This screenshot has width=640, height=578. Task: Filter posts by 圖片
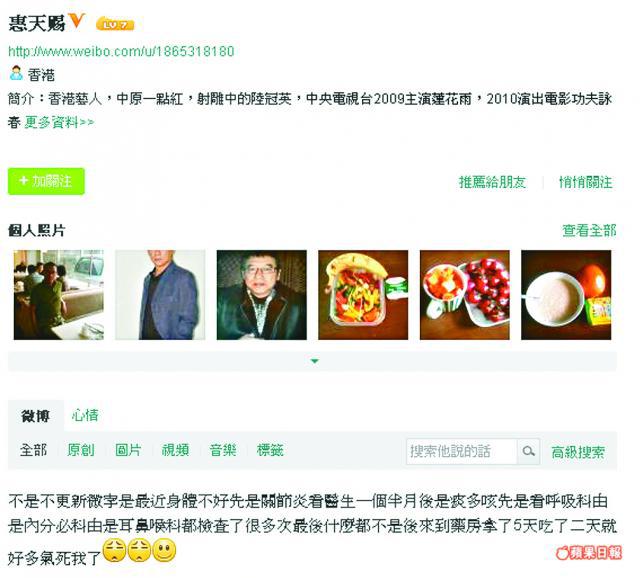[128, 450]
